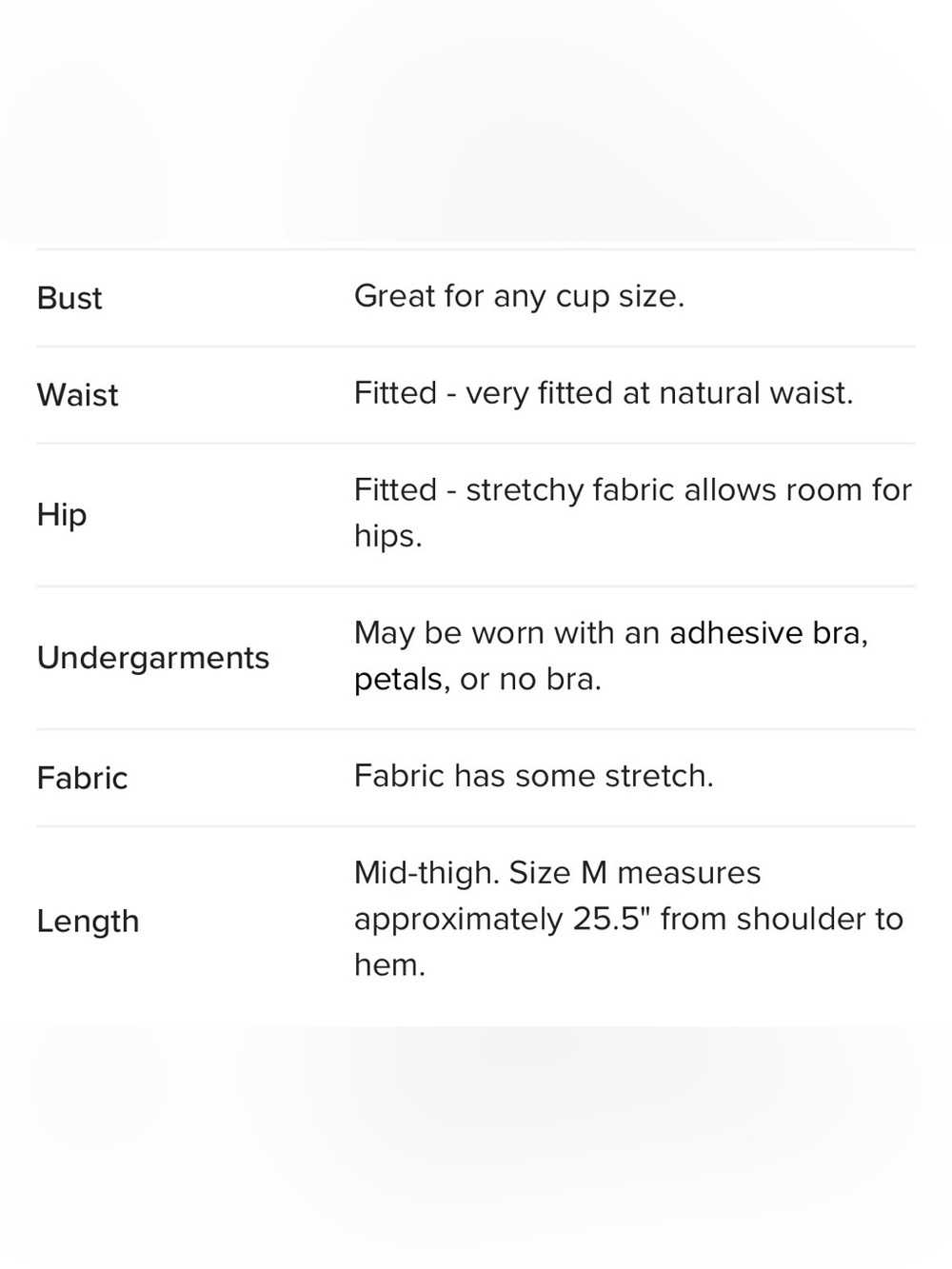Click blurred area above the fit table
The height and width of the screenshot is (1269, 952).
pos(476,119)
